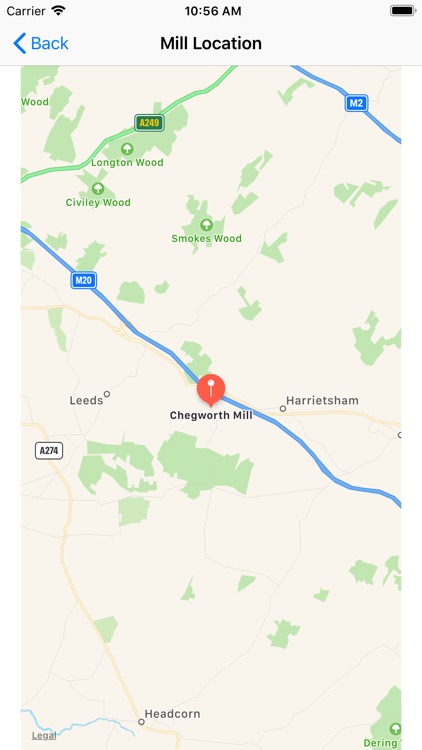This screenshot has width=422, height=750.
Task: Open the Legal link on map
Action: pos(44,736)
